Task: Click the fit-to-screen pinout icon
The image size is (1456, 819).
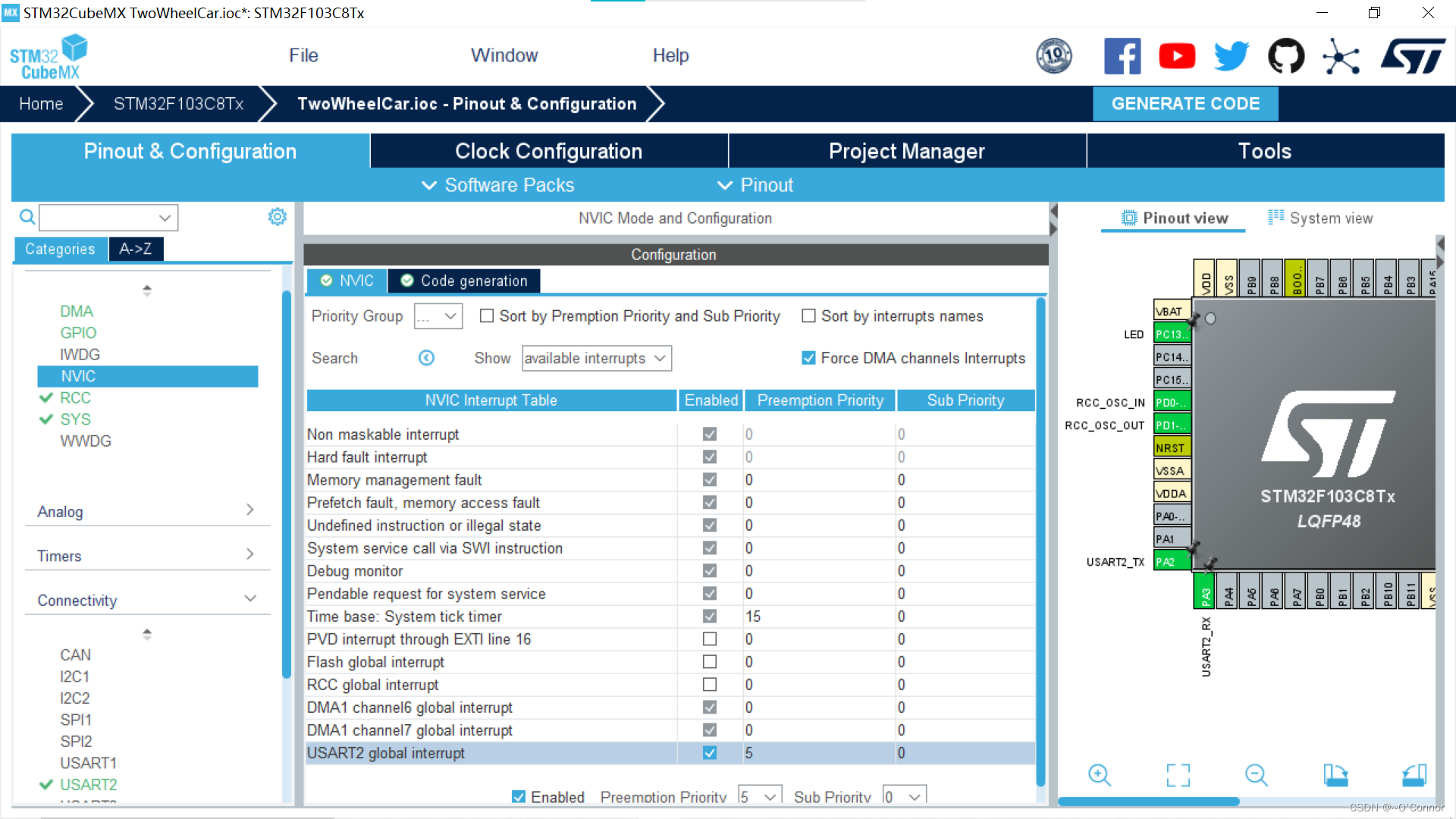Action: click(x=1178, y=775)
